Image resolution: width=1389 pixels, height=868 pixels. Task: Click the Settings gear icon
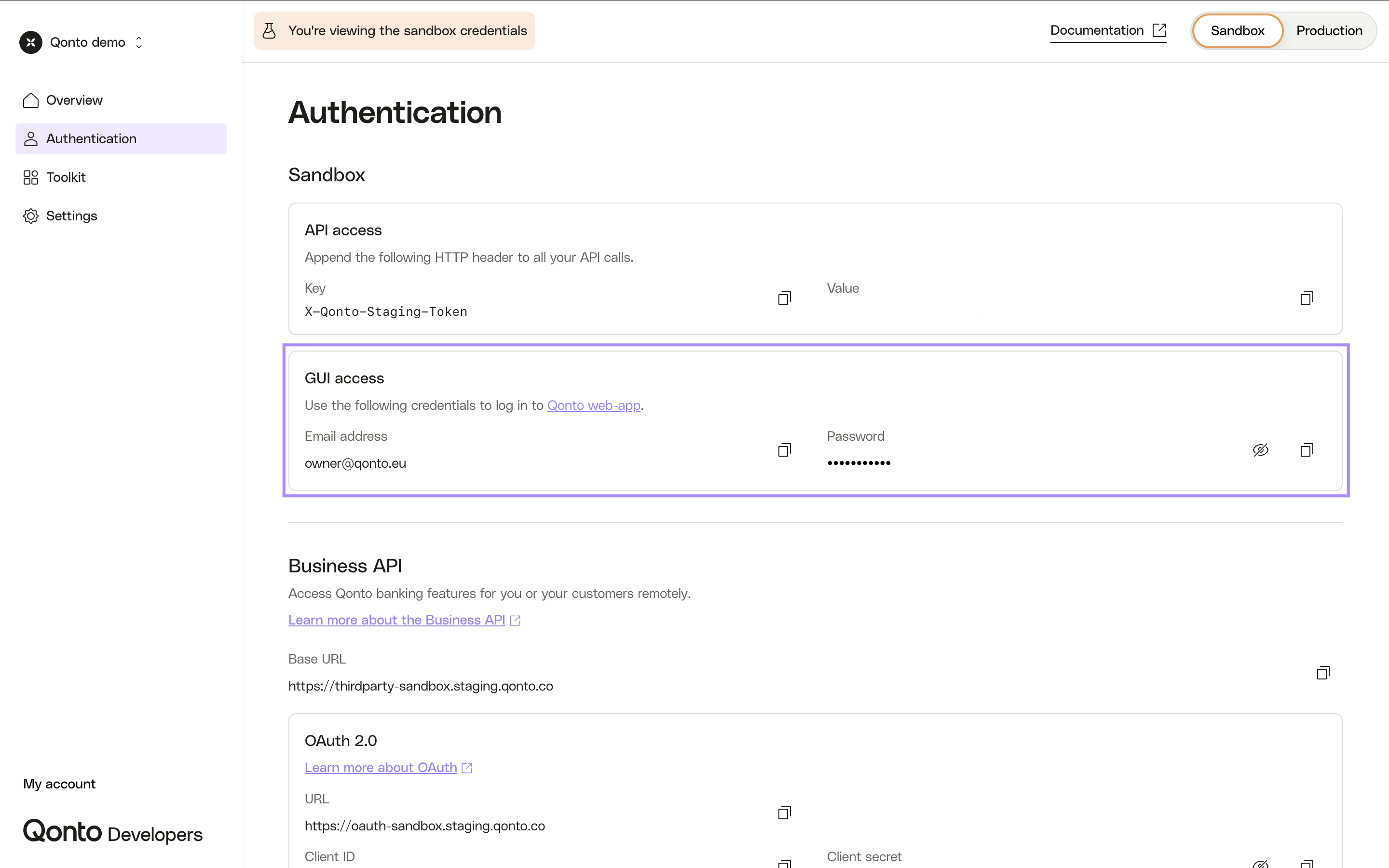[31, 216]
